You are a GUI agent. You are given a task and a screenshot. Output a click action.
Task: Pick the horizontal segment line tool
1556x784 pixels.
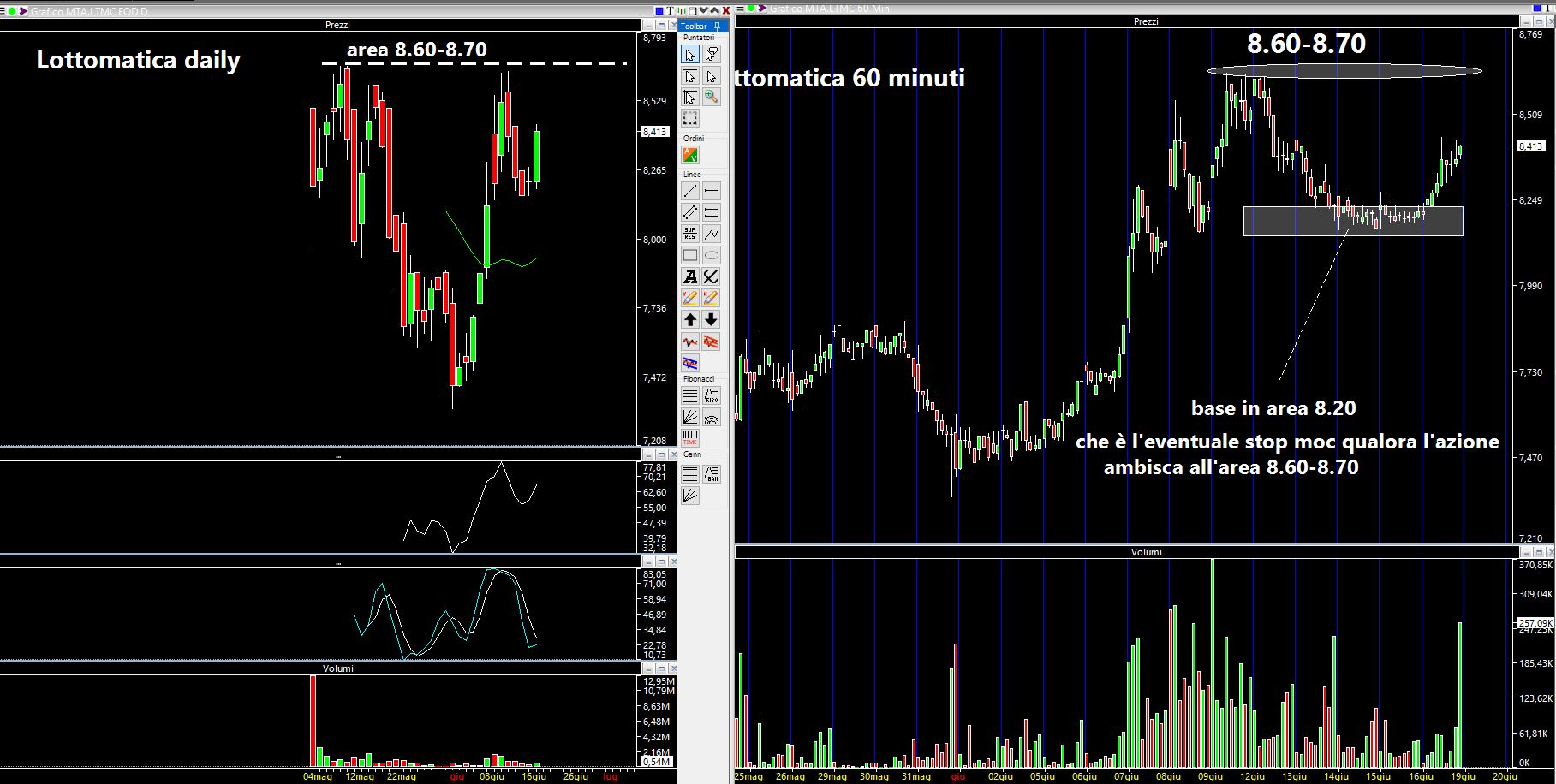click(x=712, y=191)
